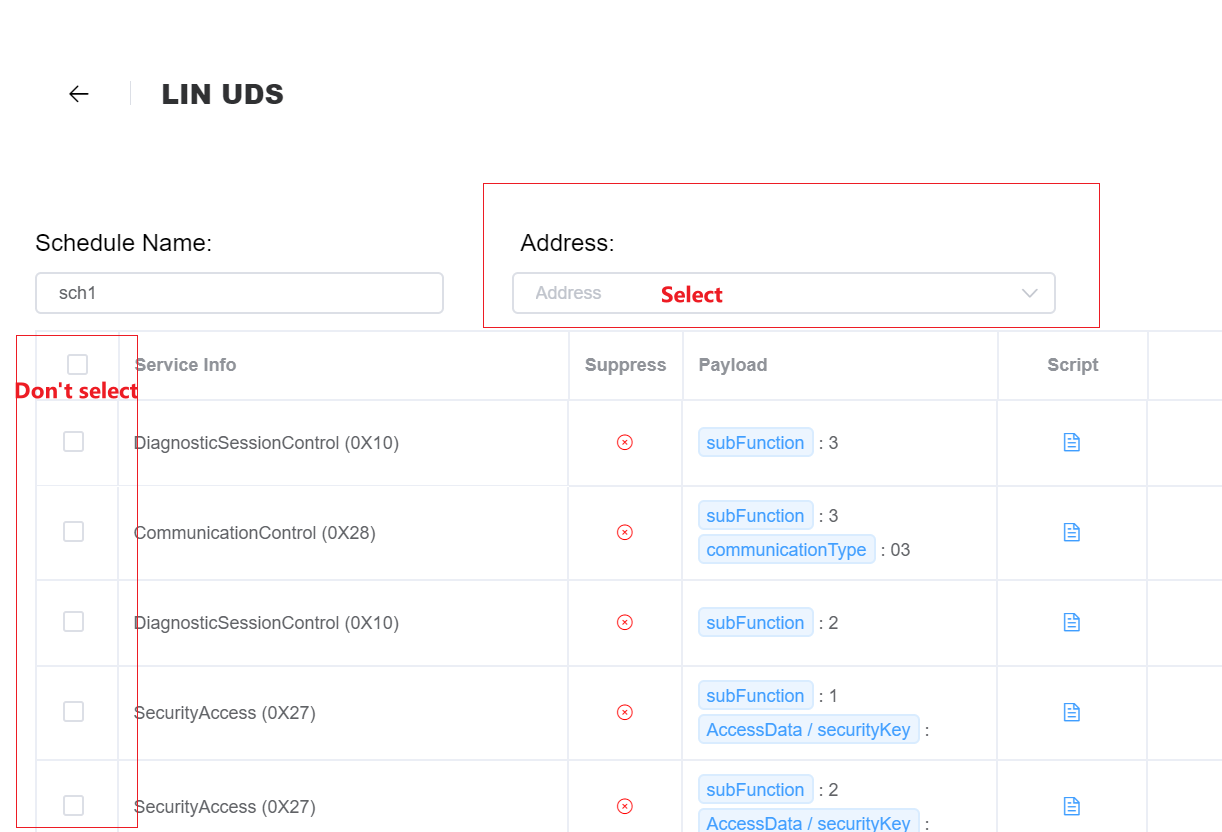1222x832 pixels.
Task: Open script for first SecurityAccess (0X27) row
Action: coord(1071,712)
